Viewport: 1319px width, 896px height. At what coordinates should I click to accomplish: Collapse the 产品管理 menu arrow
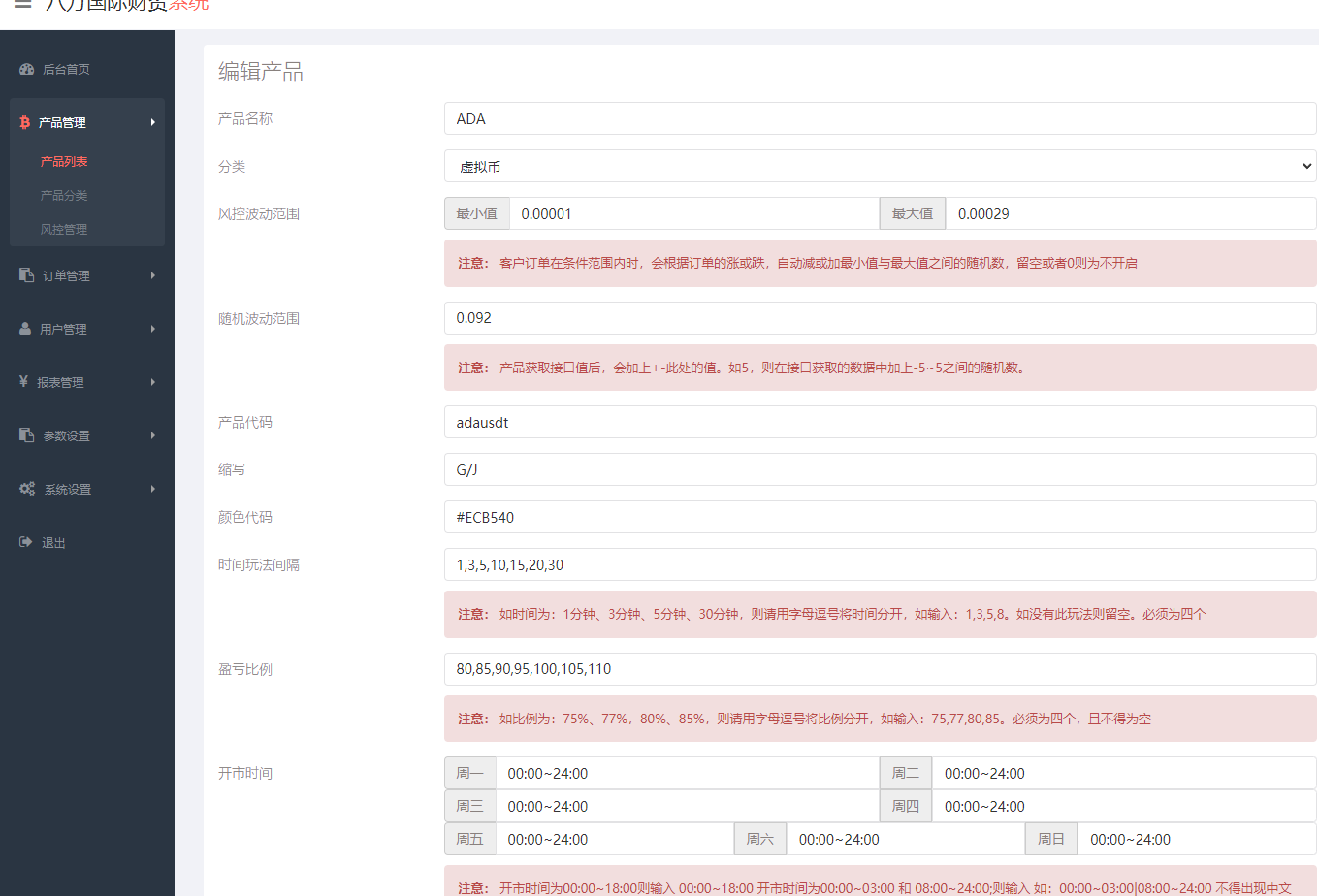[x=153, y=122]
